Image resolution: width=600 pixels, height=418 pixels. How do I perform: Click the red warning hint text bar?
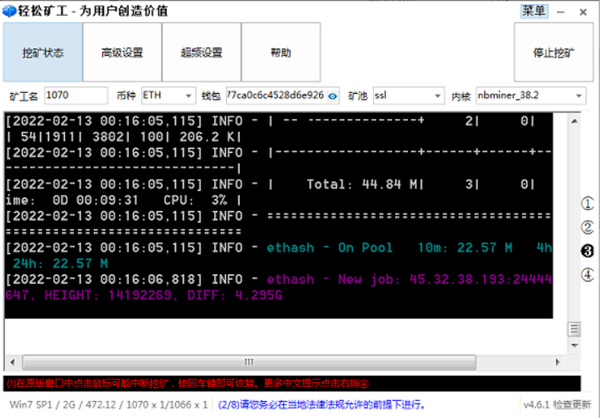tap(292, 384)
